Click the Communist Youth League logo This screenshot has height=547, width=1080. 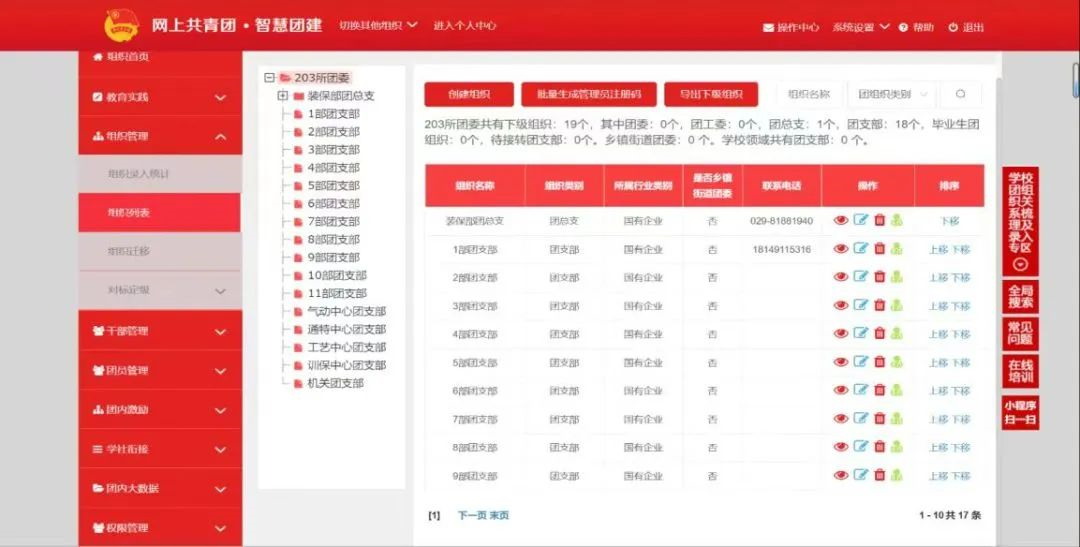click(121, 25)
